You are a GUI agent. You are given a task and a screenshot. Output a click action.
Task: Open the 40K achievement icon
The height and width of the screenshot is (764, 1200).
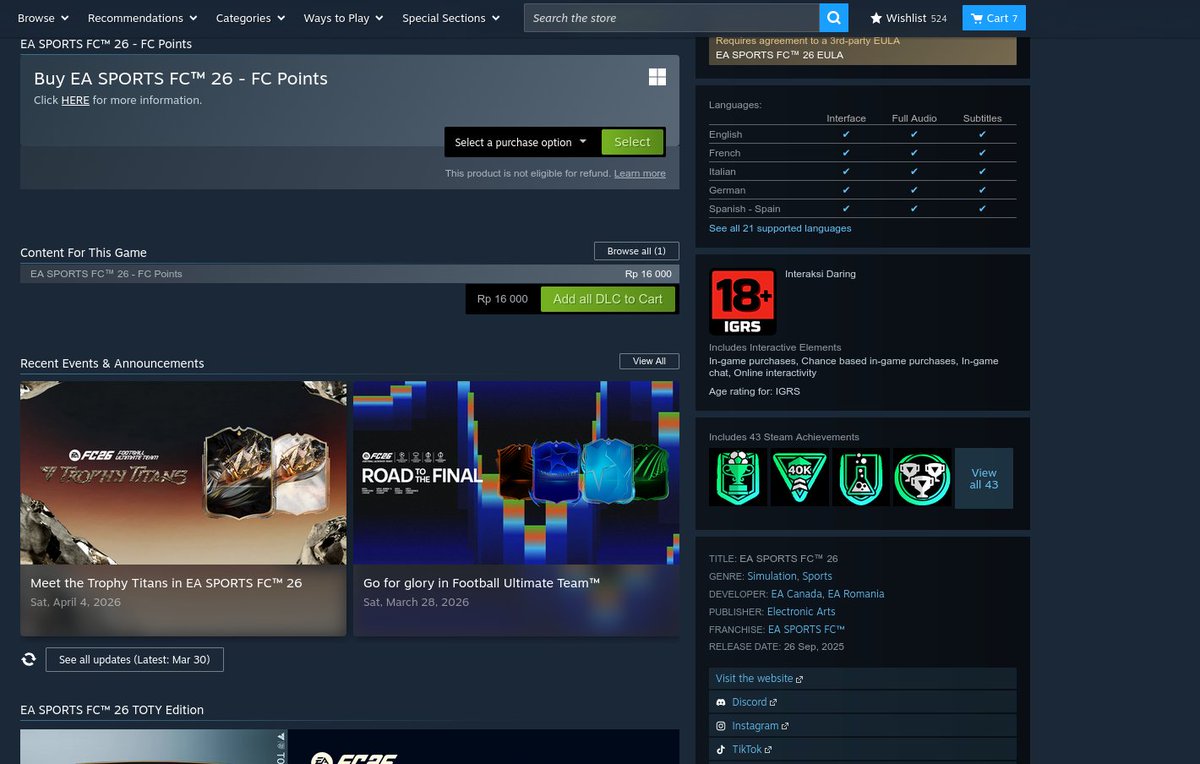[799, 477]
